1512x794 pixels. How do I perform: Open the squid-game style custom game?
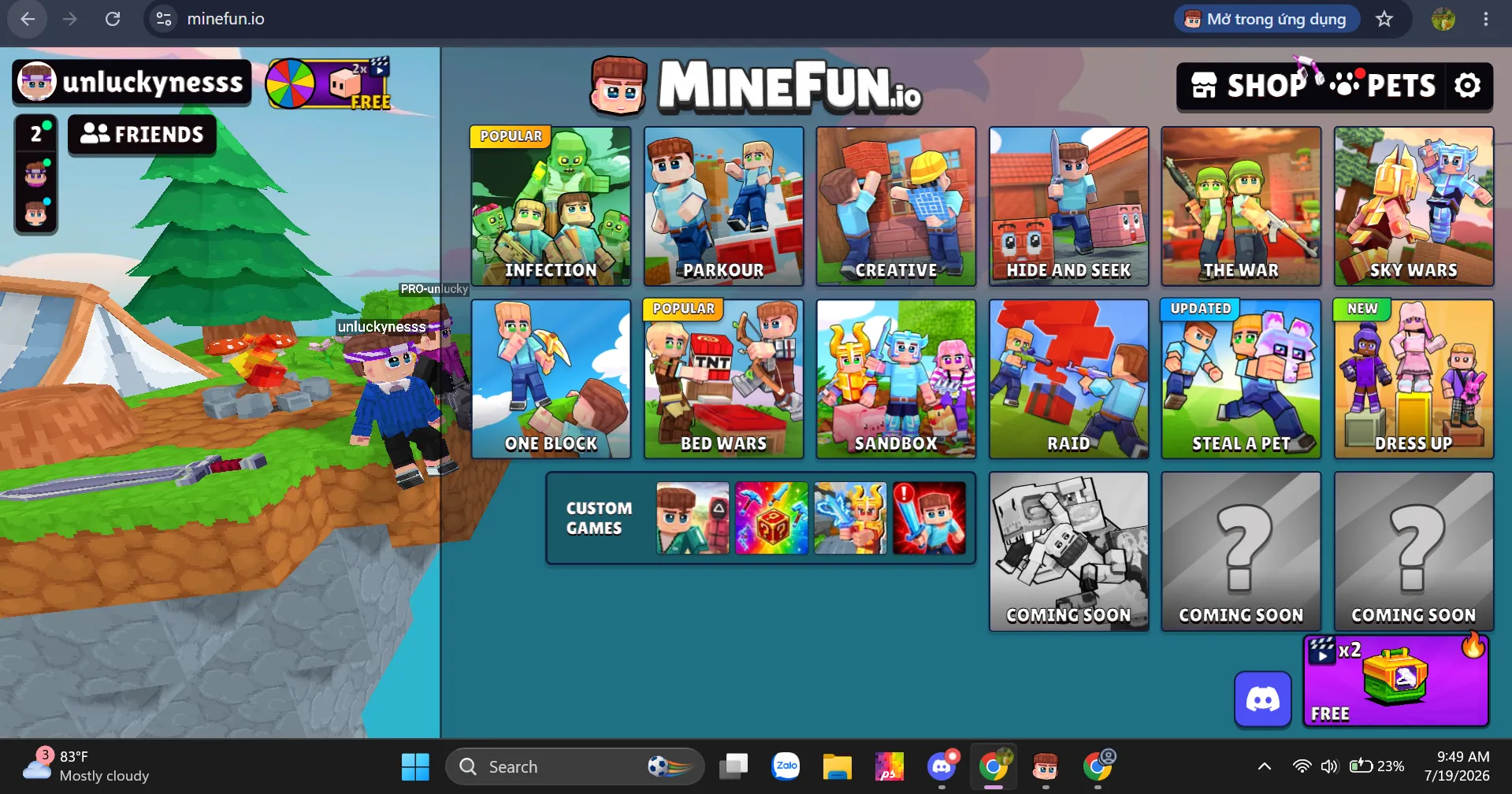(x=693, y=518)
